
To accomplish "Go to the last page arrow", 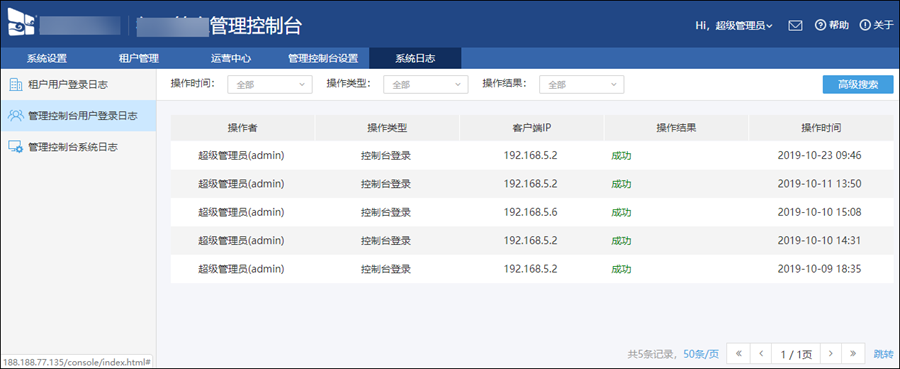I will click(x=853, y=354).
